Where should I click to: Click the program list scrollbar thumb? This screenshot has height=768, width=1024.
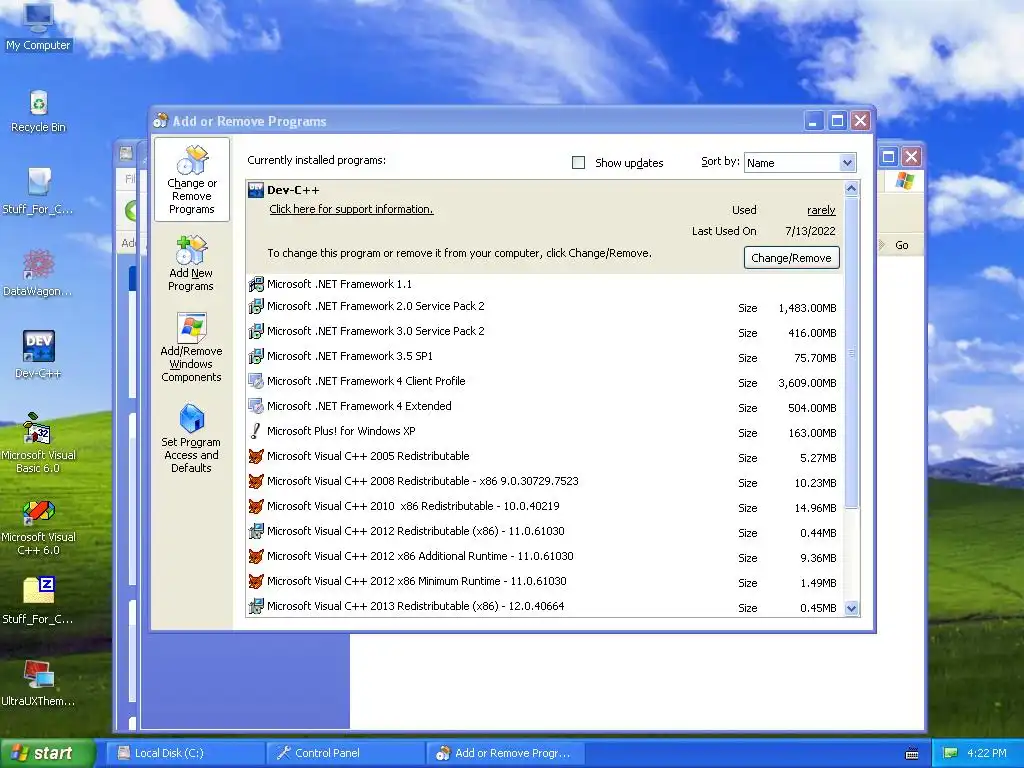851,353
